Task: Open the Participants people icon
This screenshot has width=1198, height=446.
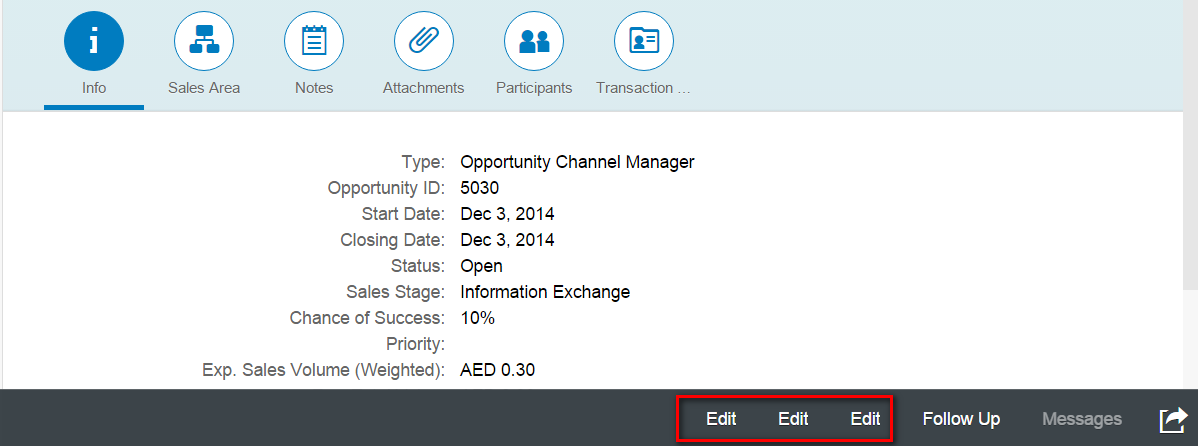Action: coord(534,41)
